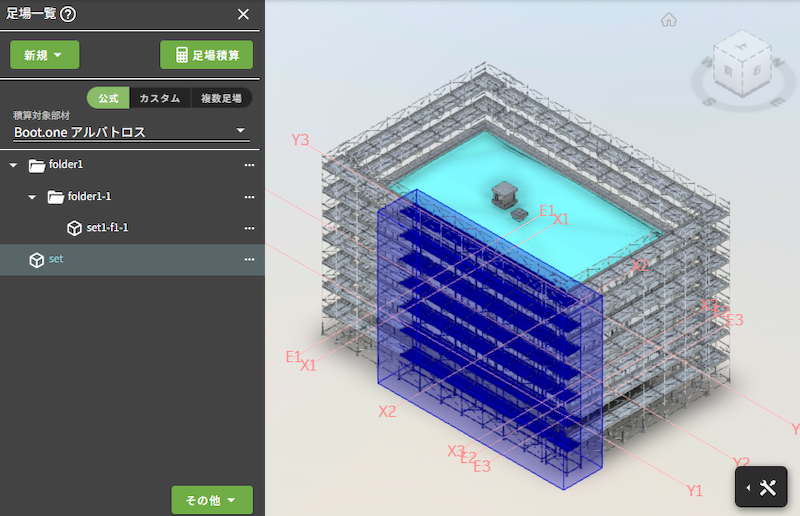This screenshot has width=800, height=516.
Task: Collapse the folder1-1 tree node arrow
Action: click(33, 197)
